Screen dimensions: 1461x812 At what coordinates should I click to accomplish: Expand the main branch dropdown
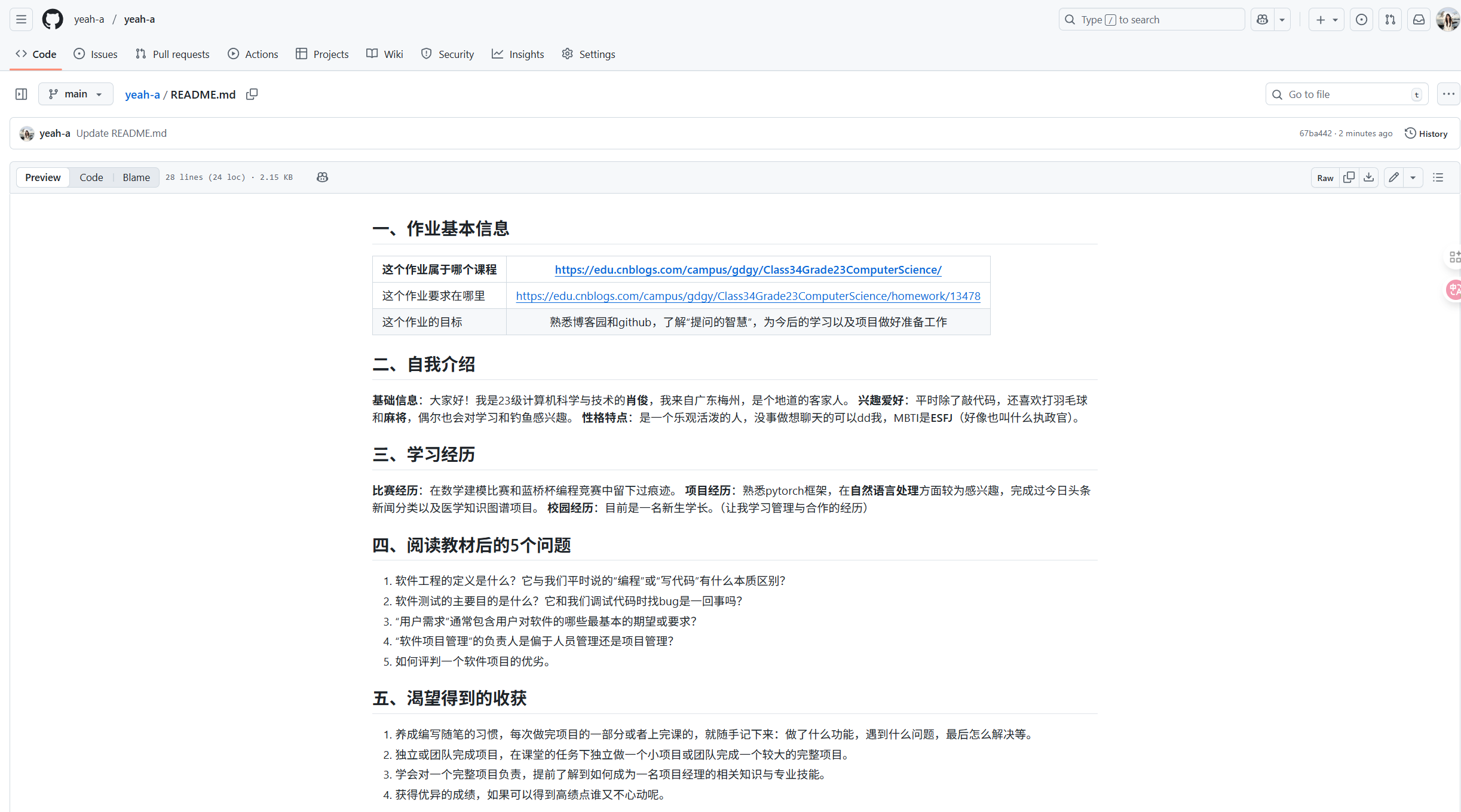76,94
